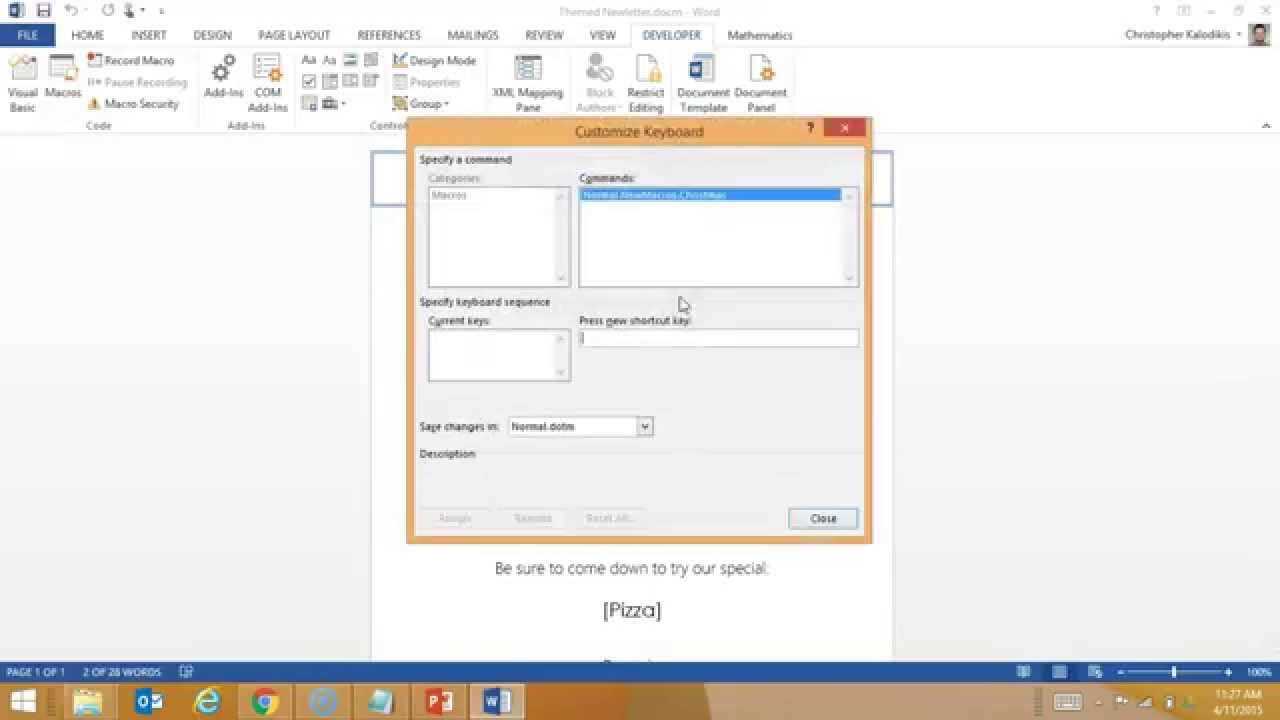Click Record Macro in Code group
This screenshot has width=1280, height=720.
tap(131, 61)
